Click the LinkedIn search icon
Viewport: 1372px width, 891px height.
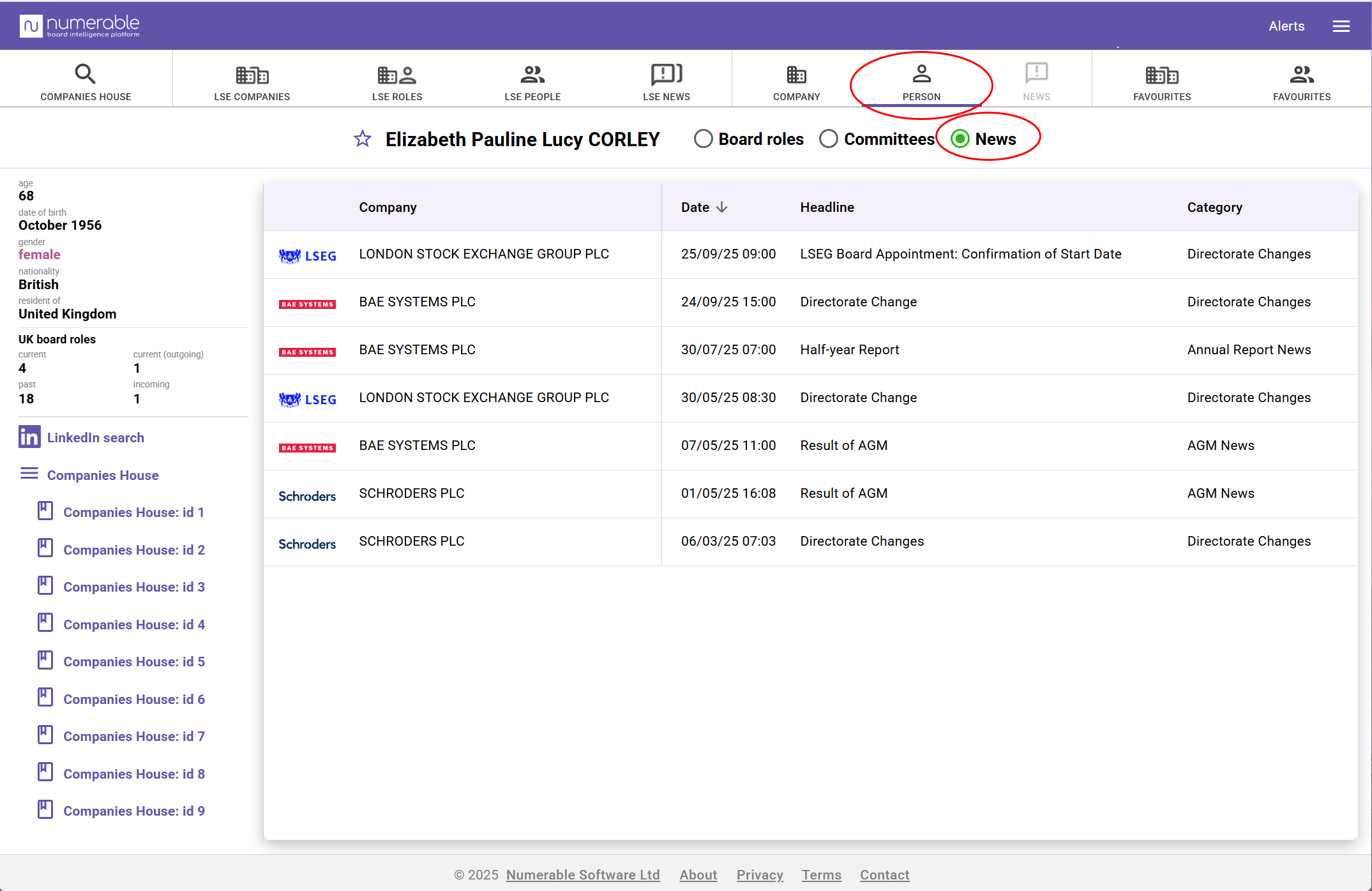pyautogui.click(x=29, y=437)
